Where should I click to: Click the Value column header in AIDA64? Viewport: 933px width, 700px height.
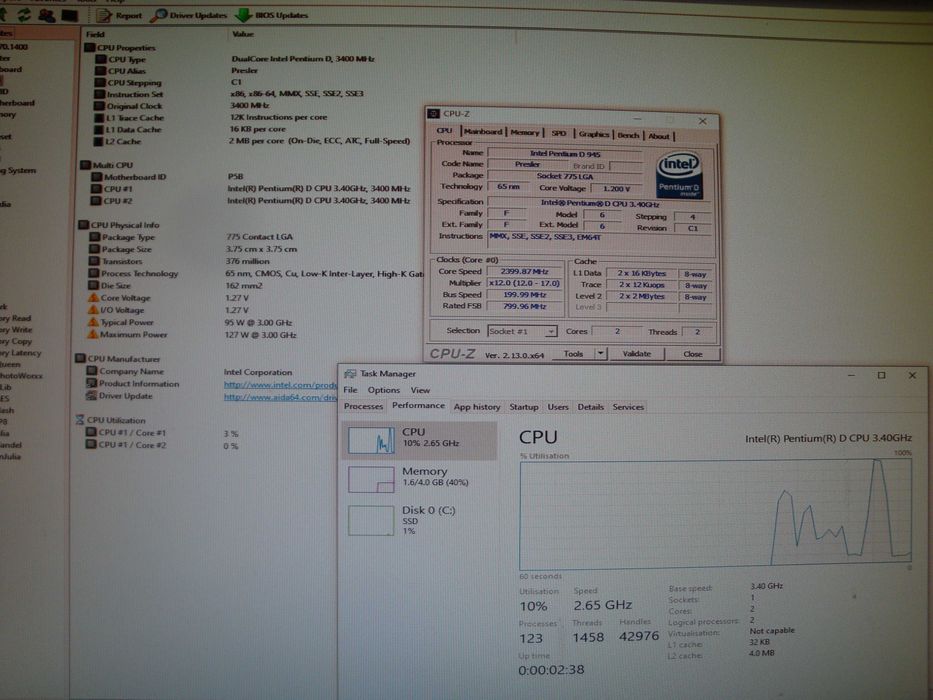[243, 34]
